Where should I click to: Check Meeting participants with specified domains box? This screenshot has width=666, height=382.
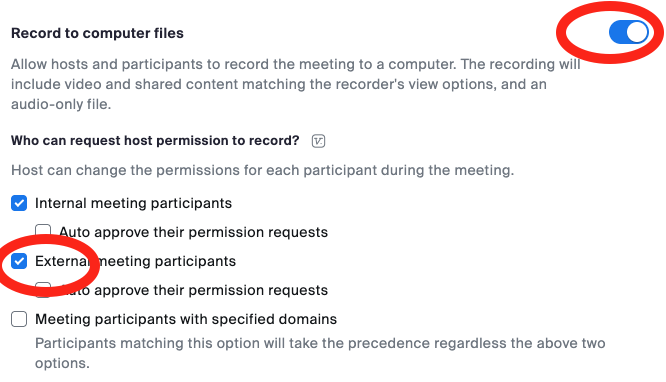19,319
